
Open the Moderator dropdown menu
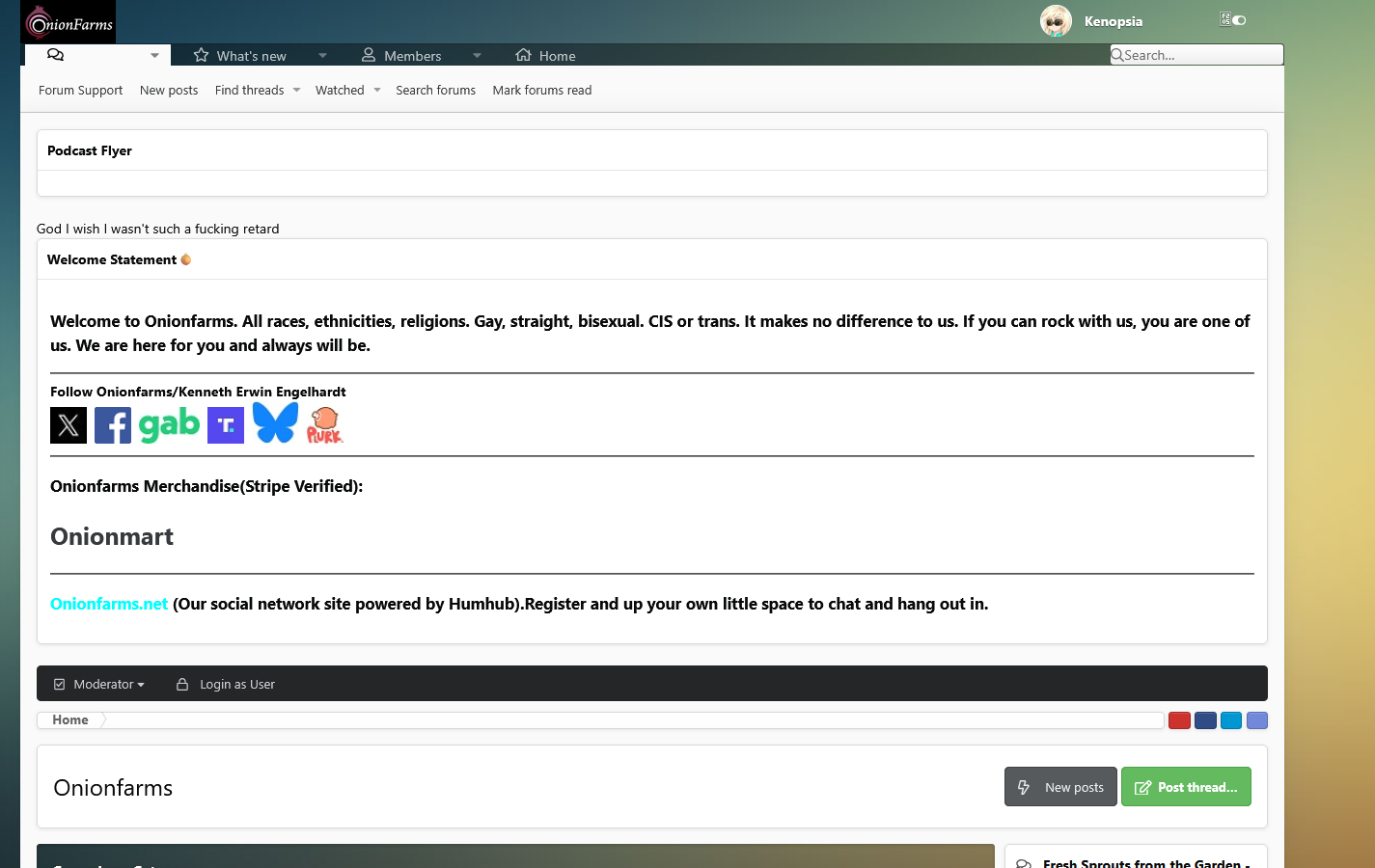pos(109,684)
